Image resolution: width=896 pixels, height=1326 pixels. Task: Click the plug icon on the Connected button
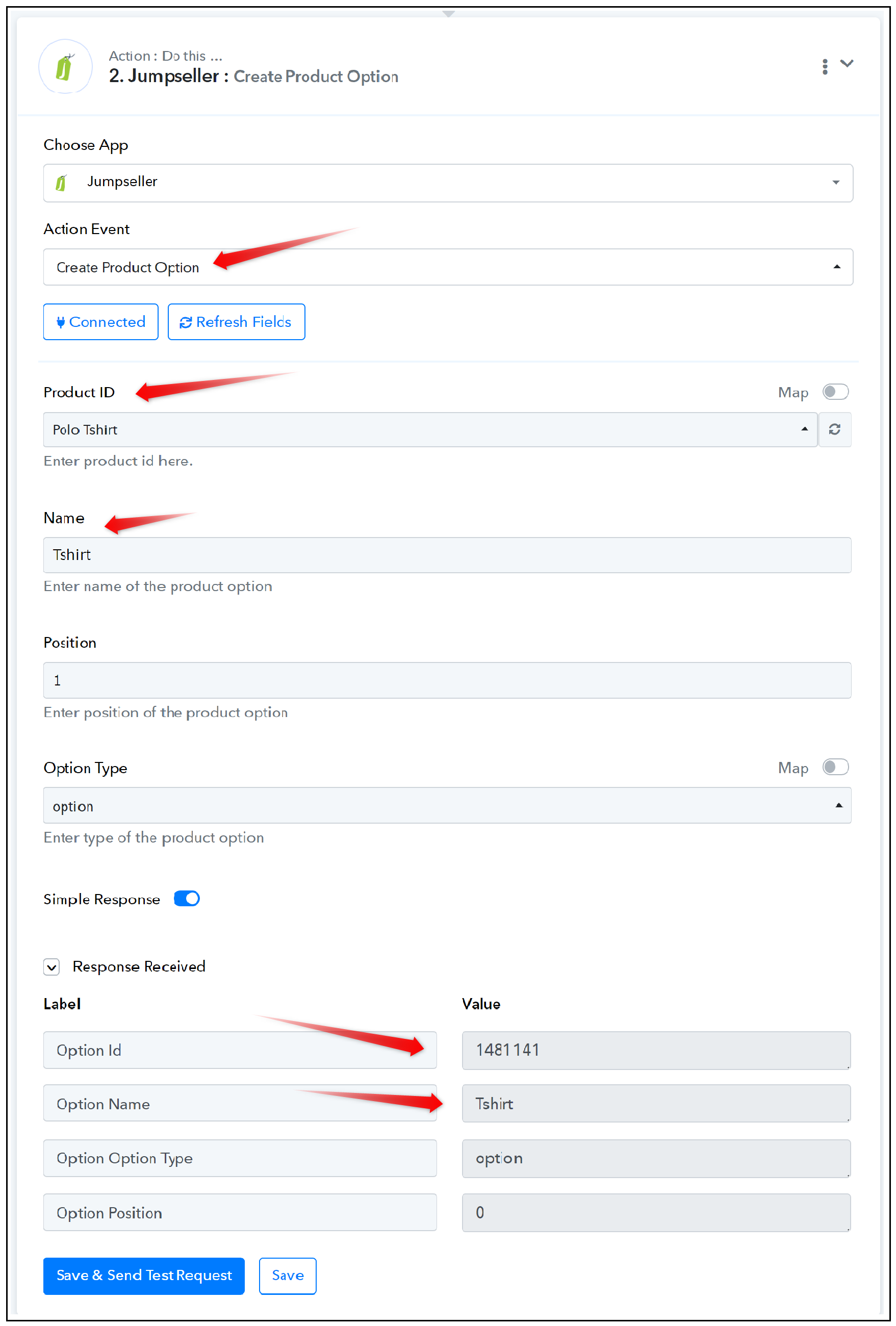61,322
